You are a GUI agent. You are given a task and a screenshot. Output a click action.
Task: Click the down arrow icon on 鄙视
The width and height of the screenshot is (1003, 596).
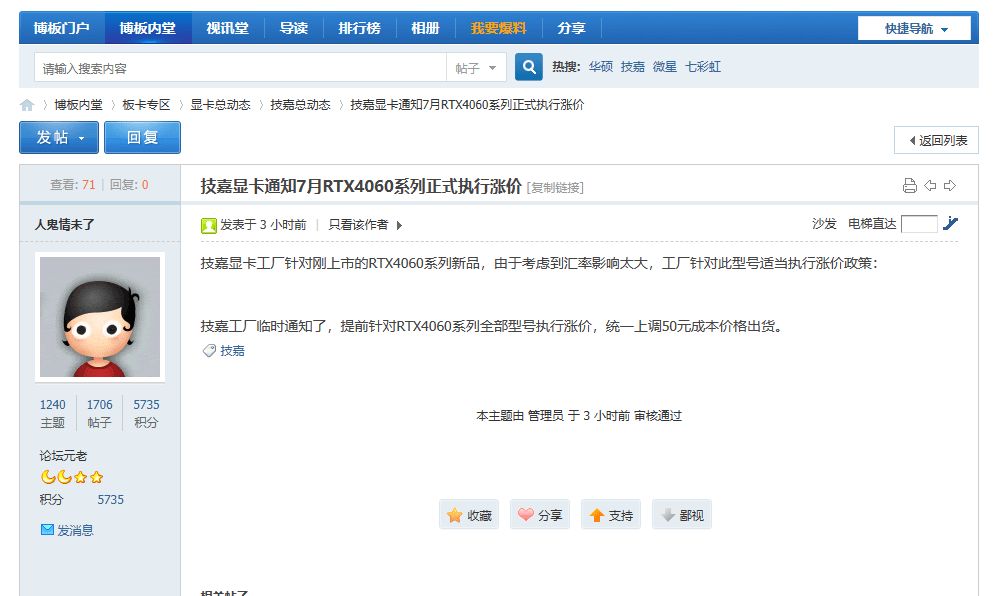pyautogui.click(x=668, y=515)
